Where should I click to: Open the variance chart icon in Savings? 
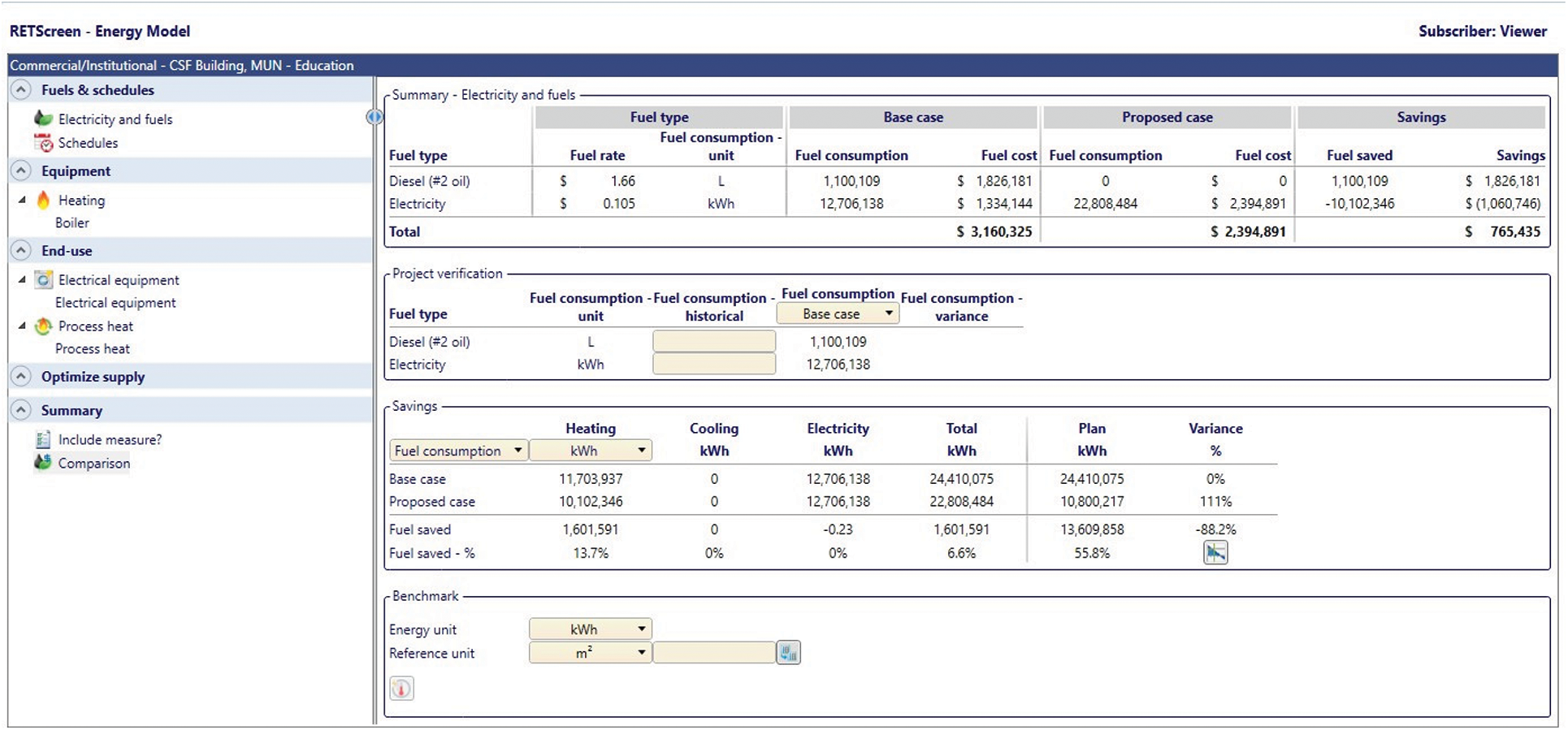pos(1215,553)
